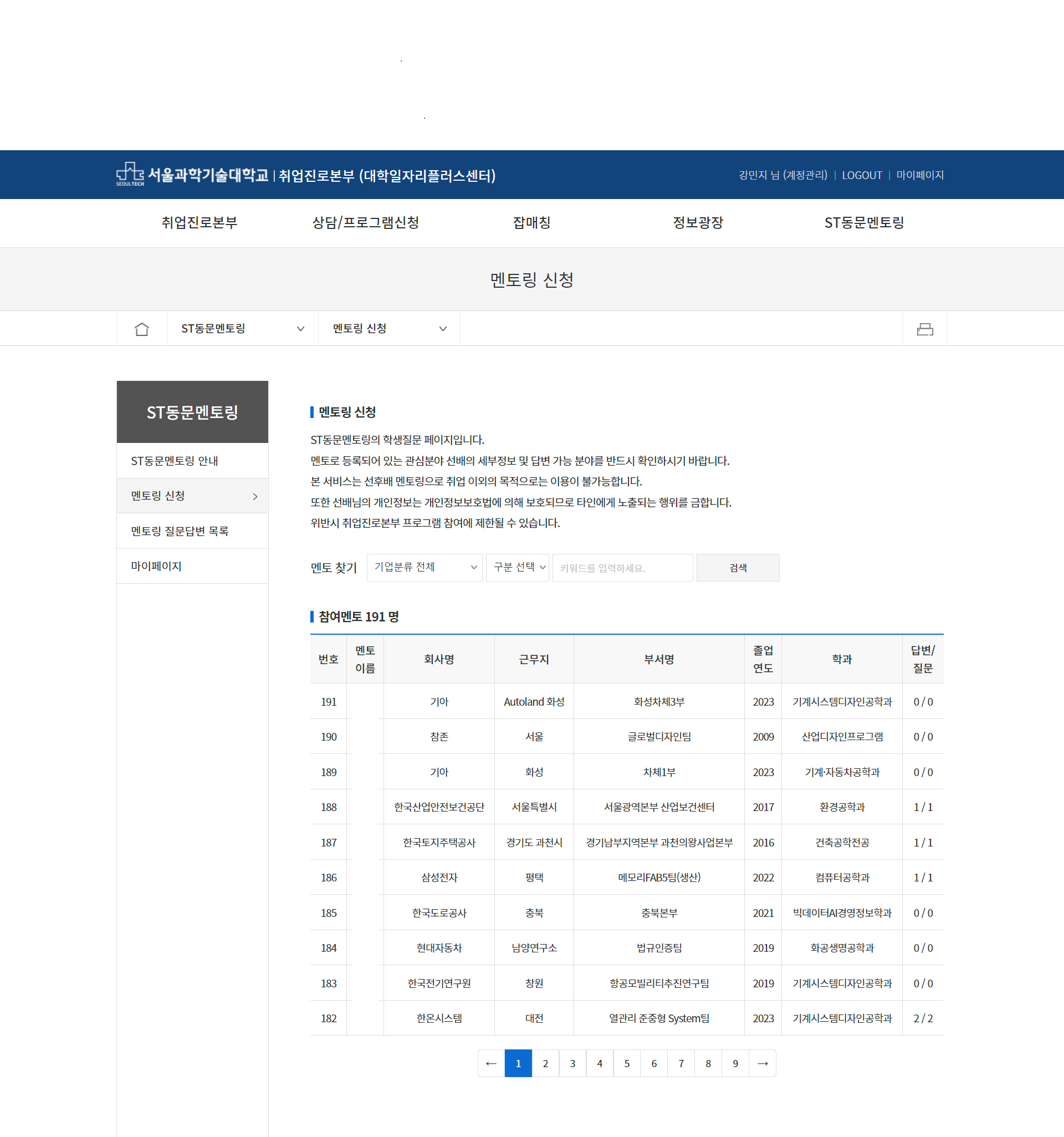Click 한국산업안전보건공단 company cell
Viewport: 1064px width, 1137px height.
439,807
